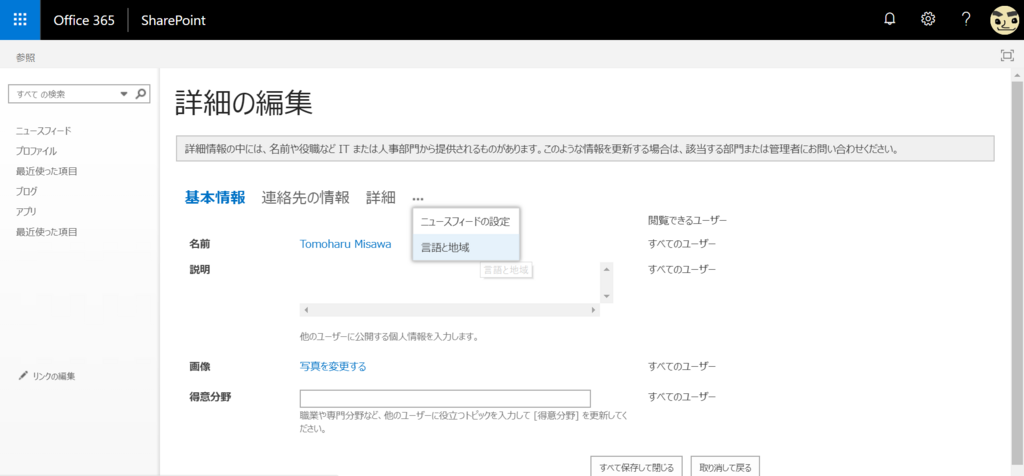Open SharePoint home link

173,20
